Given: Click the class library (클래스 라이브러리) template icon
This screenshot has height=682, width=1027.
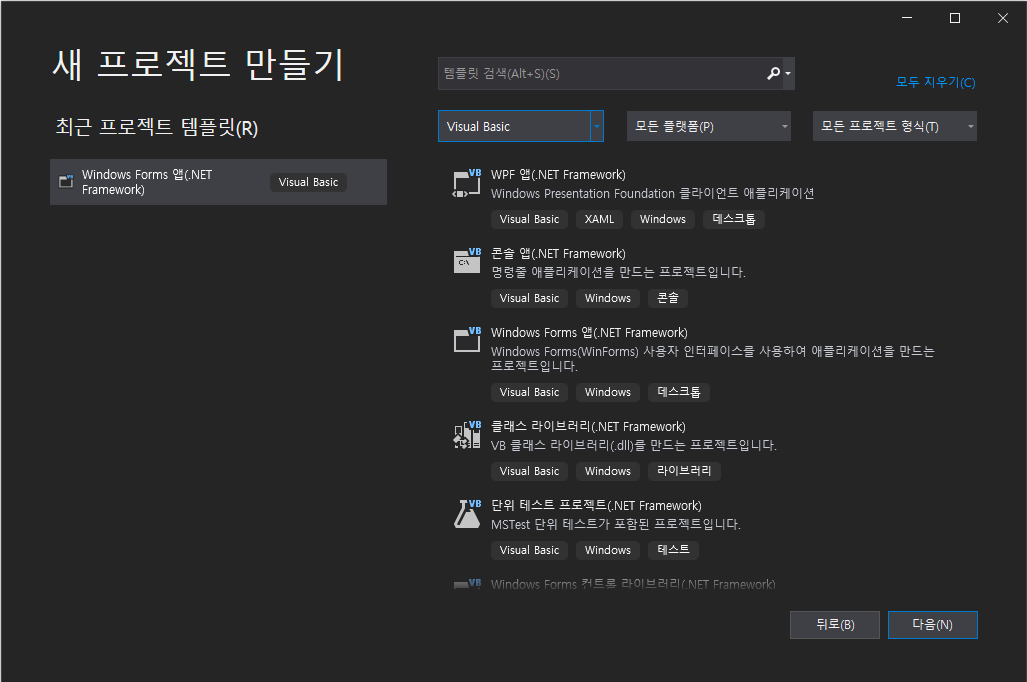Looking at the screenshot, I should coord(467,434).
